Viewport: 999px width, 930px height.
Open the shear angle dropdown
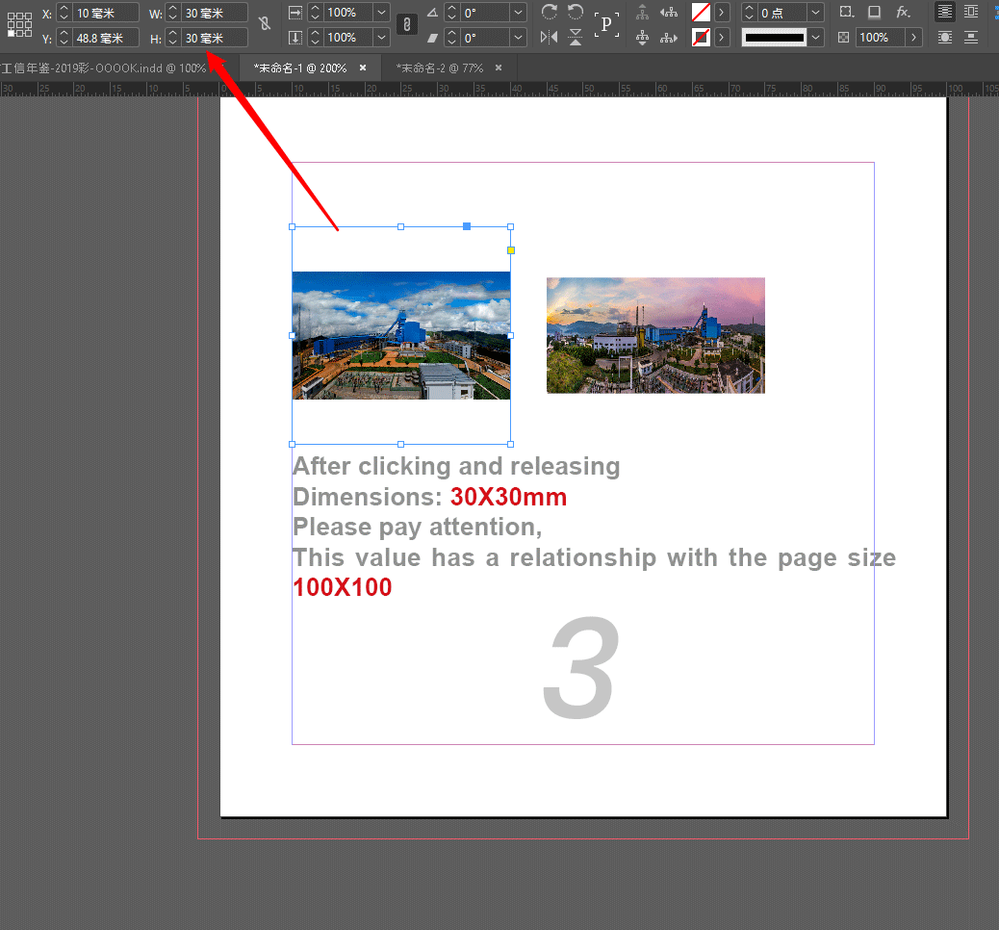pos(518,38)
